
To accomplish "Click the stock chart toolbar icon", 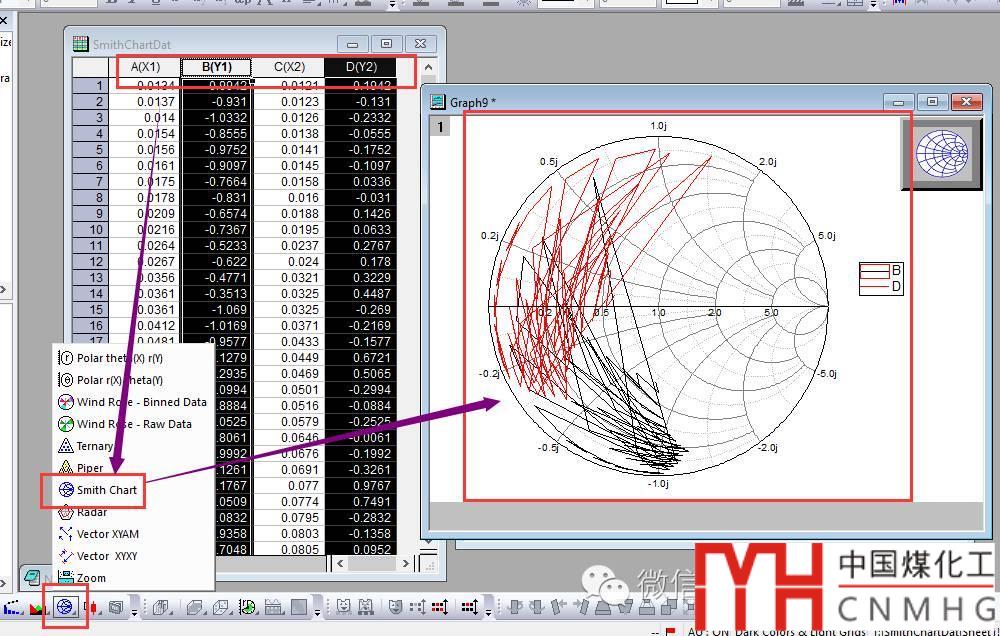I will pos(94,607).
